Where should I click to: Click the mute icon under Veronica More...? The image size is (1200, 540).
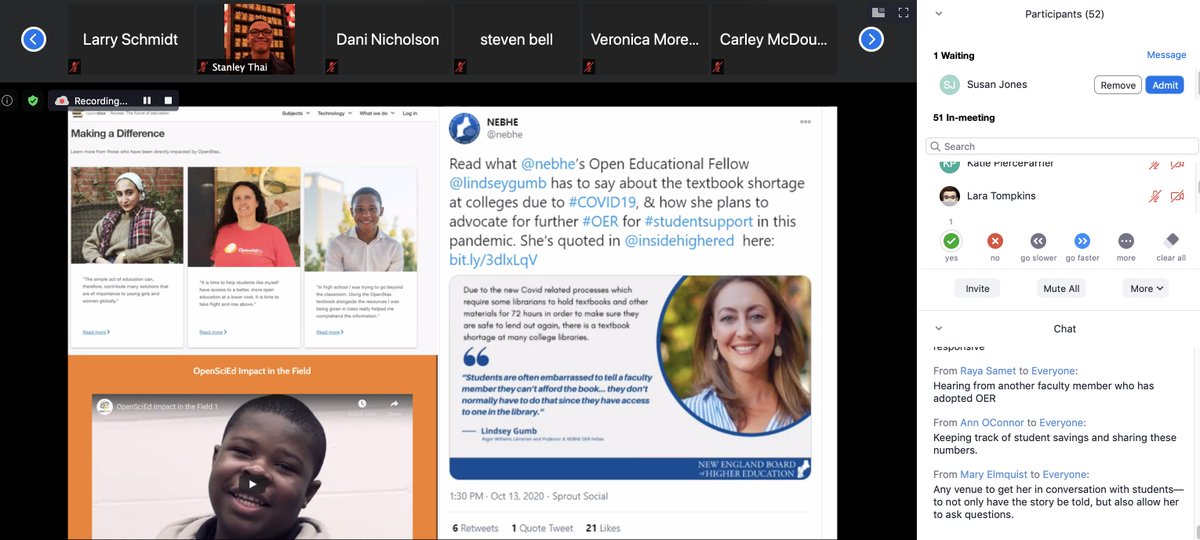coord(590,67)
